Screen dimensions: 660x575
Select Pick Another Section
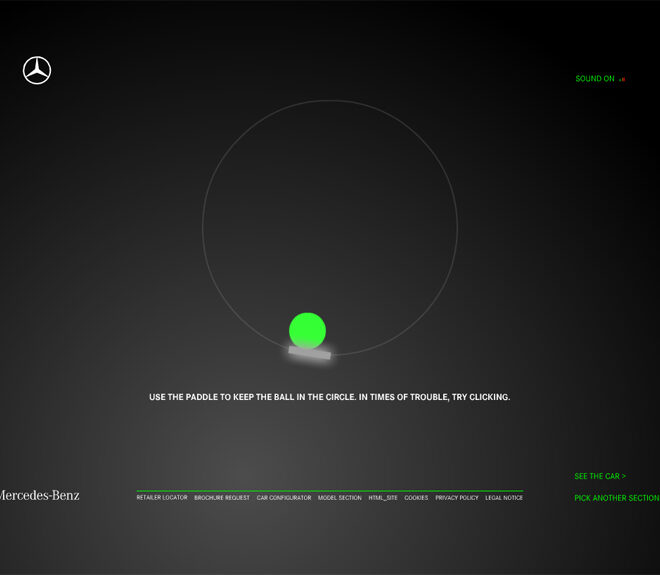pos(616,498)
